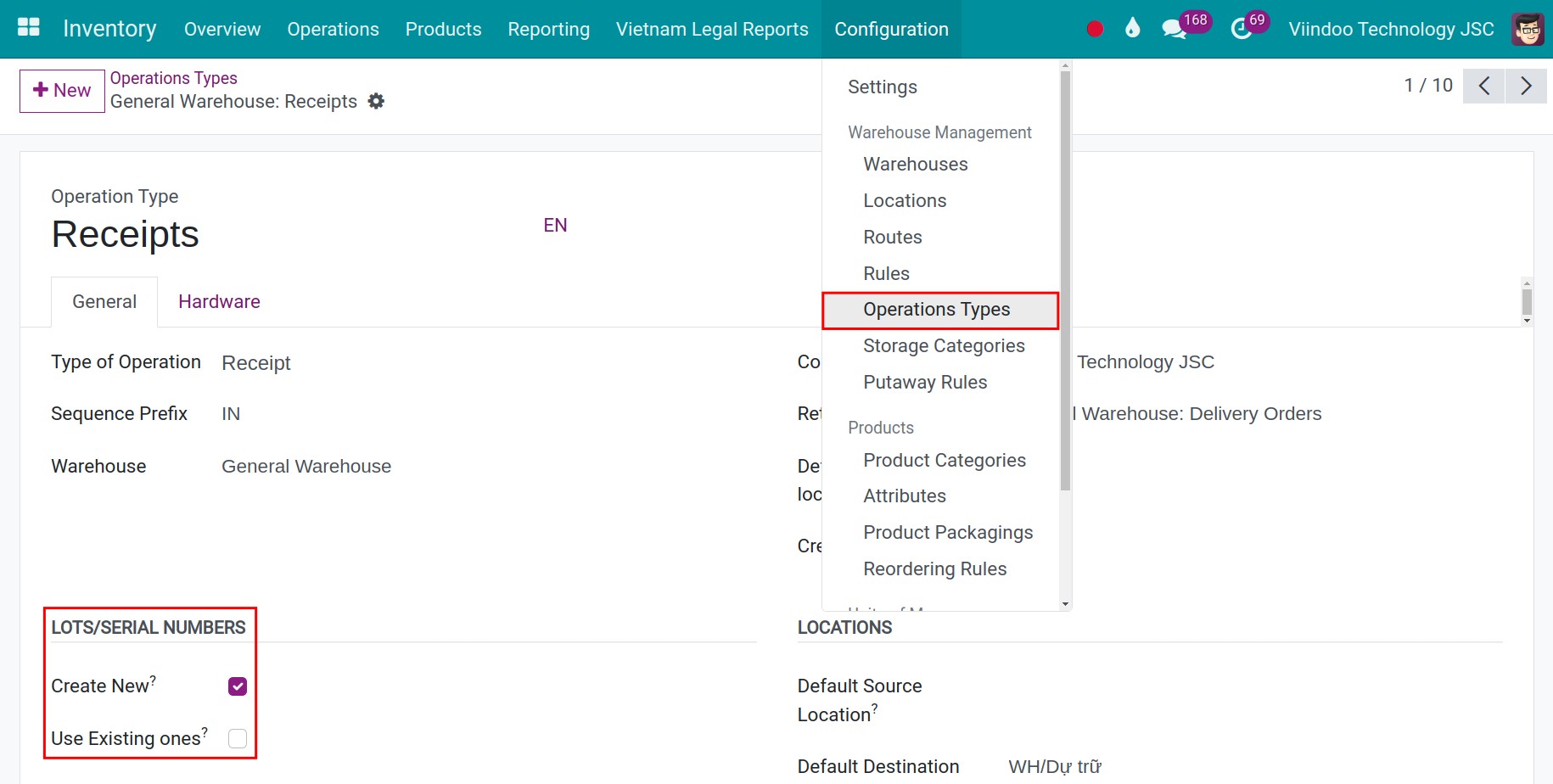Image resolution: width=1553 pixels, height=784 pixels.
Task: Open conversations with 168 messages
Action: coord(1186,26)
